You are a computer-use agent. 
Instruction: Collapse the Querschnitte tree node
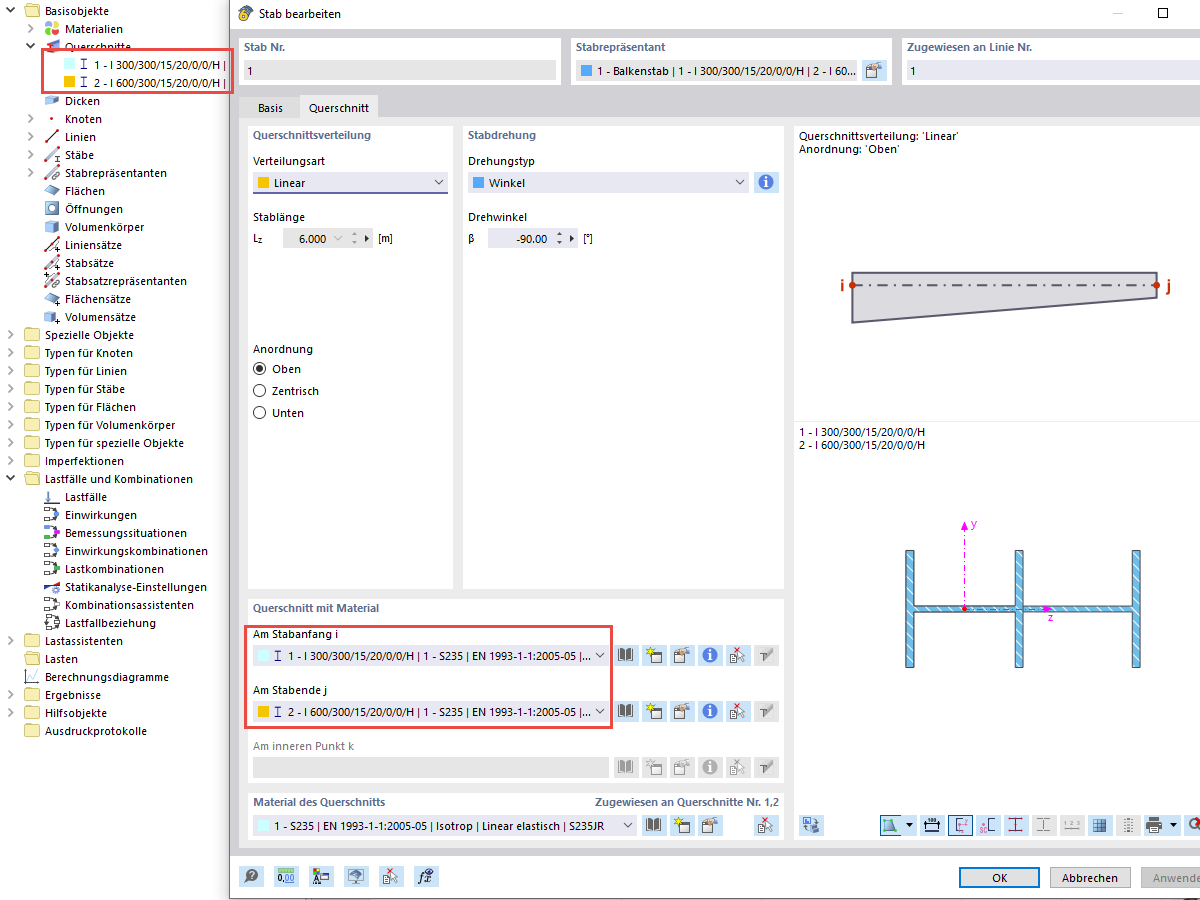pyautogui.click(x=31, y=47)
